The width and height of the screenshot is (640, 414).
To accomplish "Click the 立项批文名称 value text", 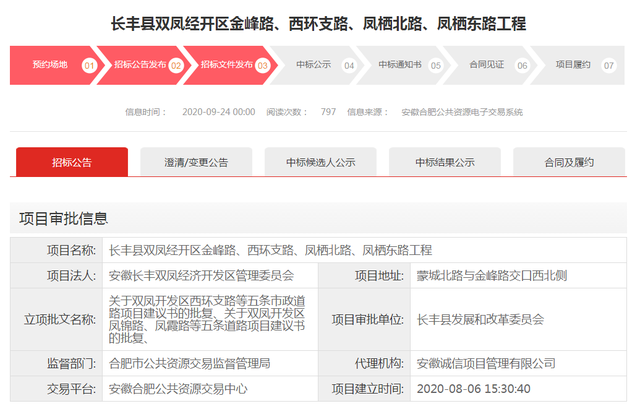I will [x=207, y=320].
